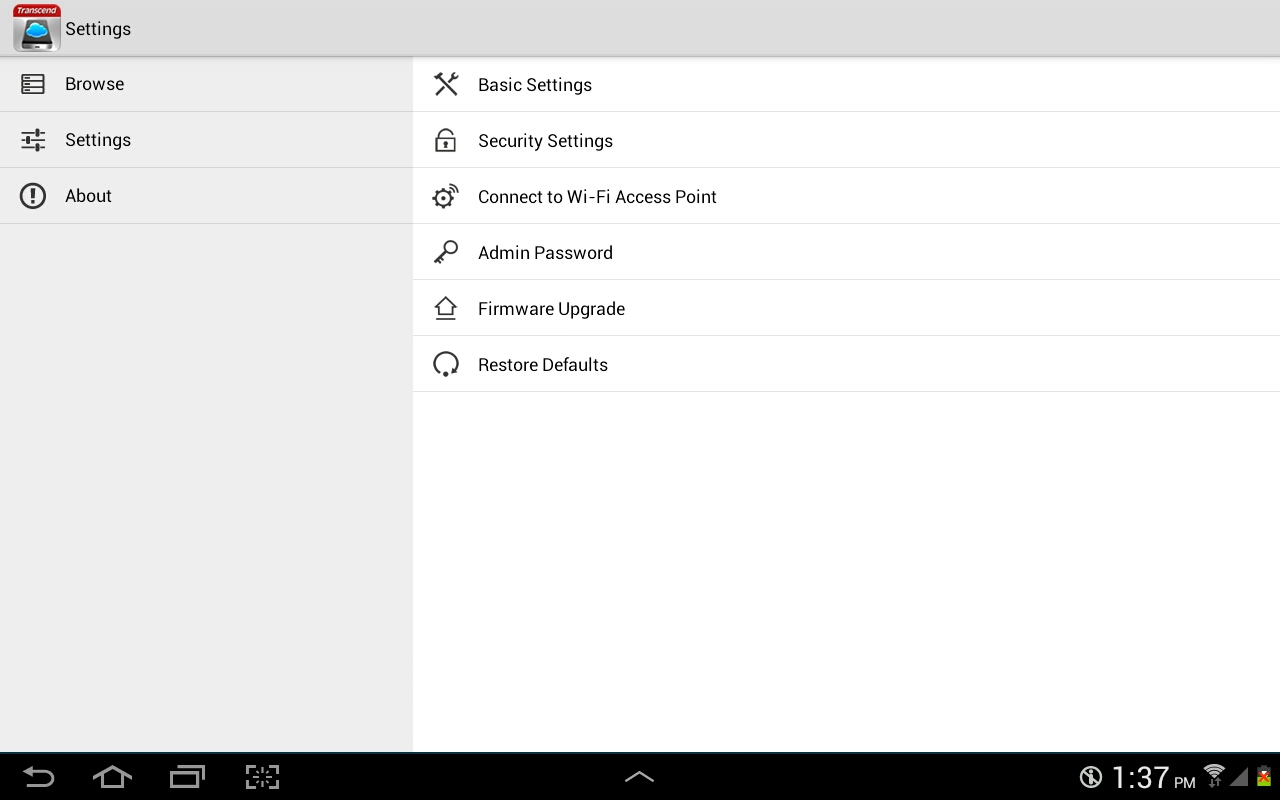
Task: Click the gear icon for Wi-Fi Access Point
Action: tap(446, 196)
